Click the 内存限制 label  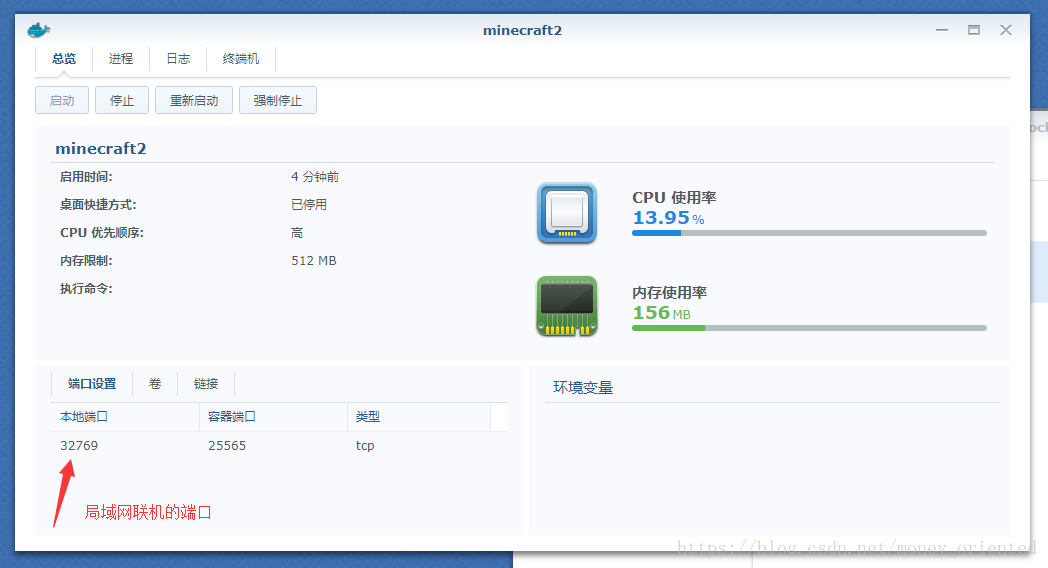[x=86, y=261]
